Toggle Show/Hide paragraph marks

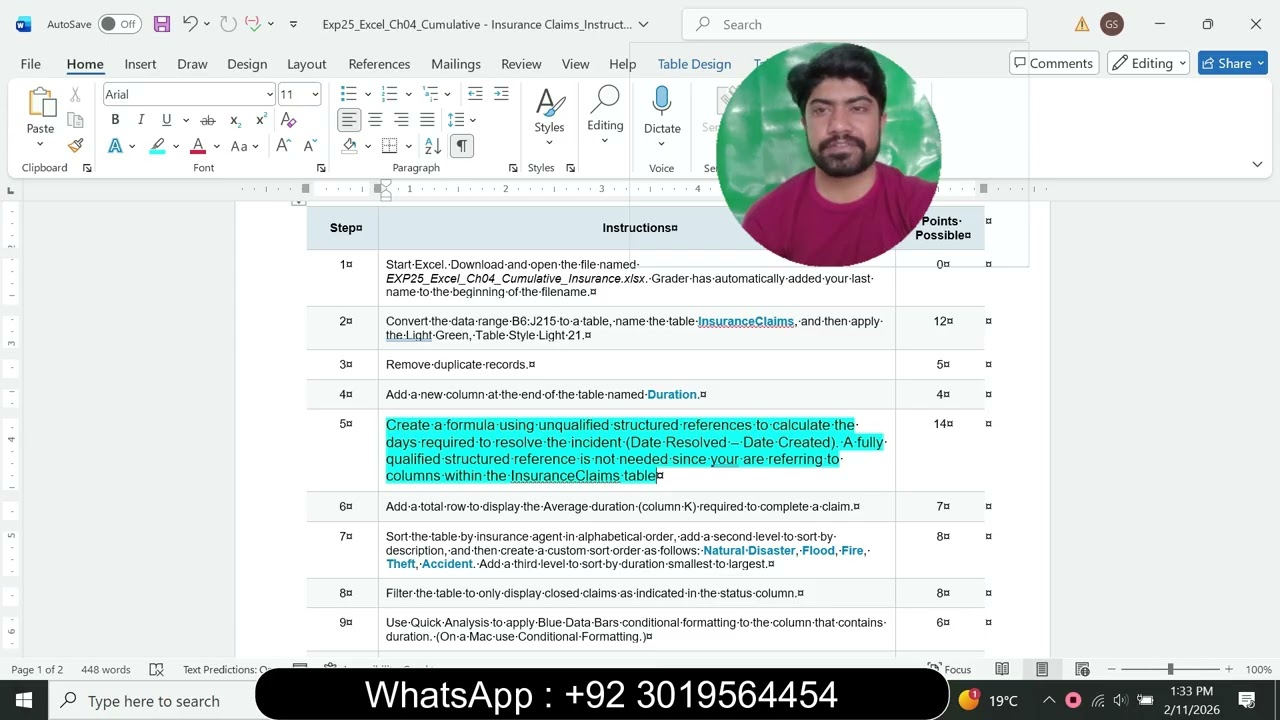point(461,146)
